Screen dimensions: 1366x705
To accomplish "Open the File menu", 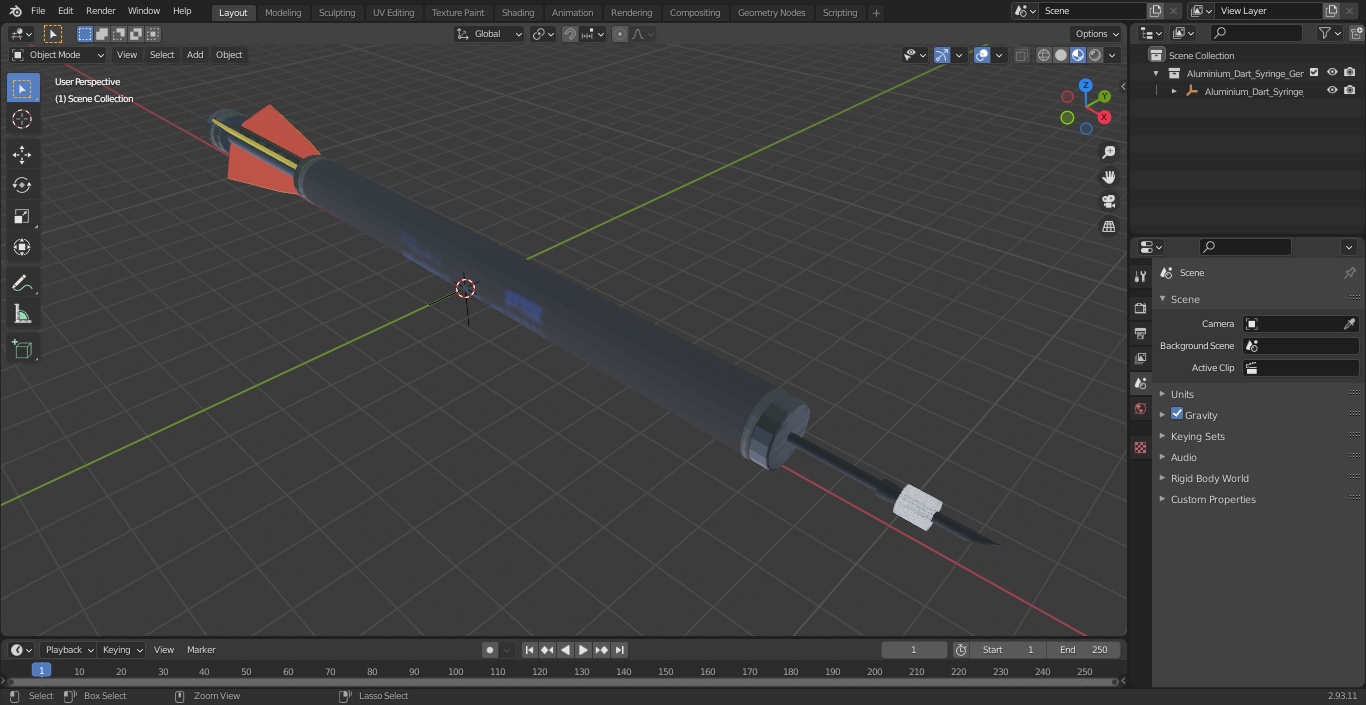I will tap(38, 11).
